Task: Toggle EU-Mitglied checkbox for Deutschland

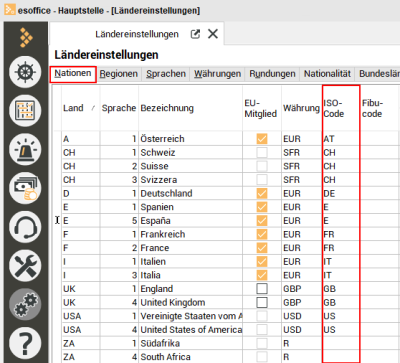Action: coord(262,193)
